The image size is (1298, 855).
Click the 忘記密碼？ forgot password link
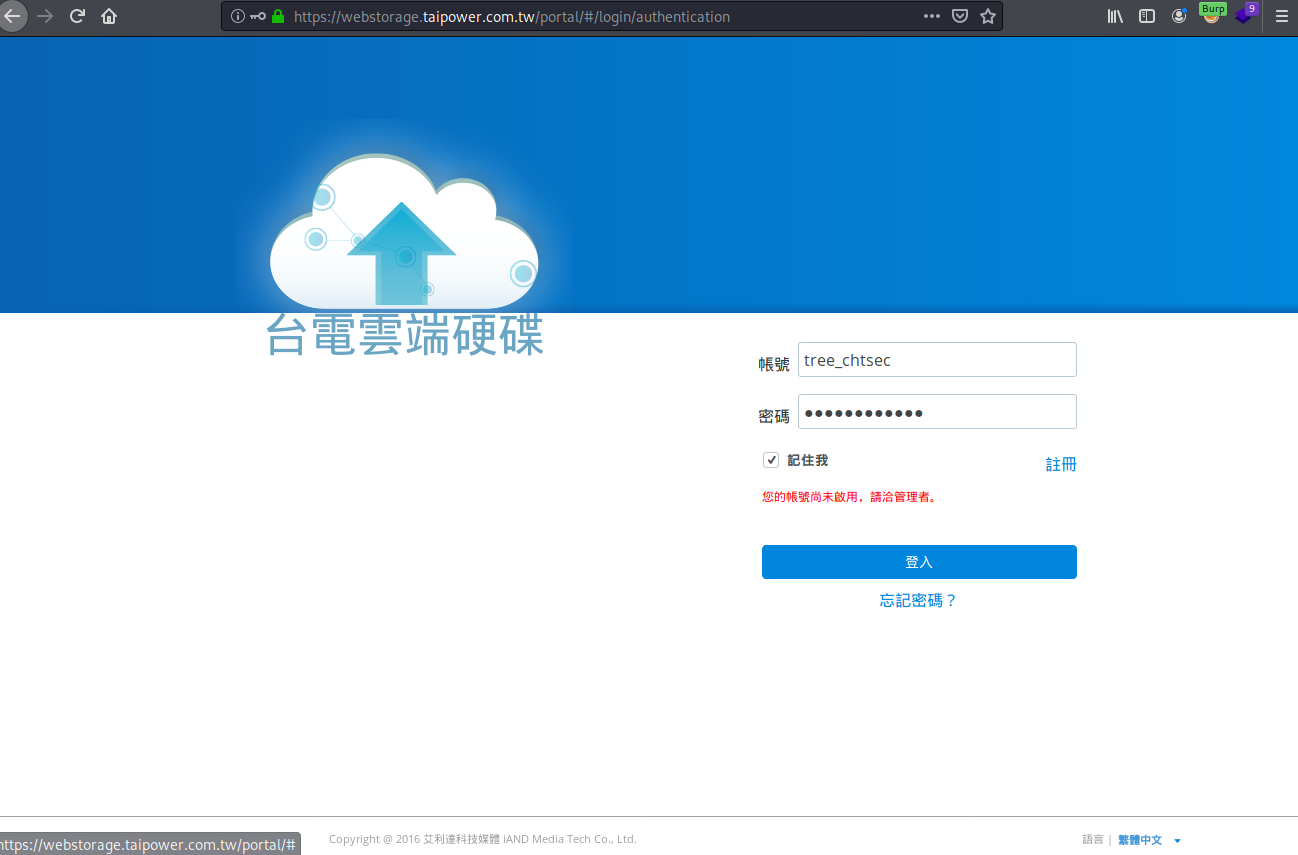pos(919,600)
